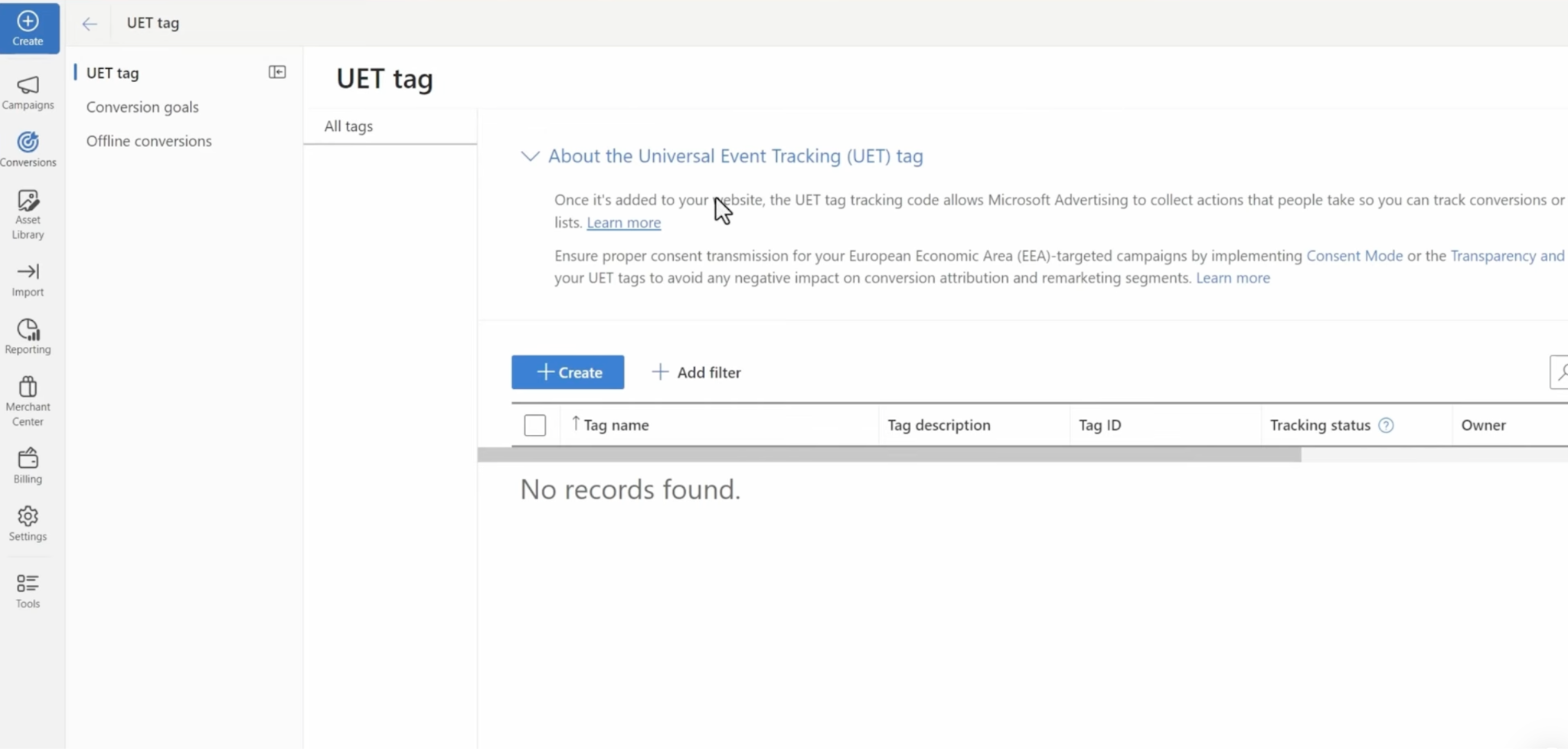Click the horizontal table scrollbar
This screenshot has width=1568, height=749.
[889, 455]
